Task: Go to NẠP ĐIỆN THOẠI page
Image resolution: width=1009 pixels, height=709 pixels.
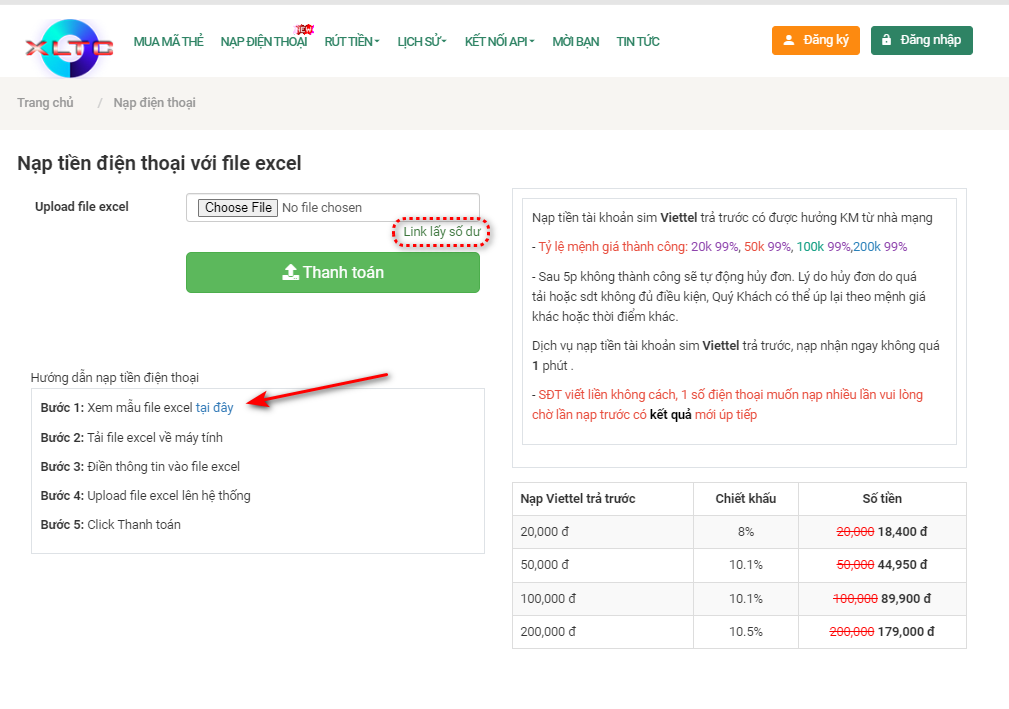Action: point(264,42)
